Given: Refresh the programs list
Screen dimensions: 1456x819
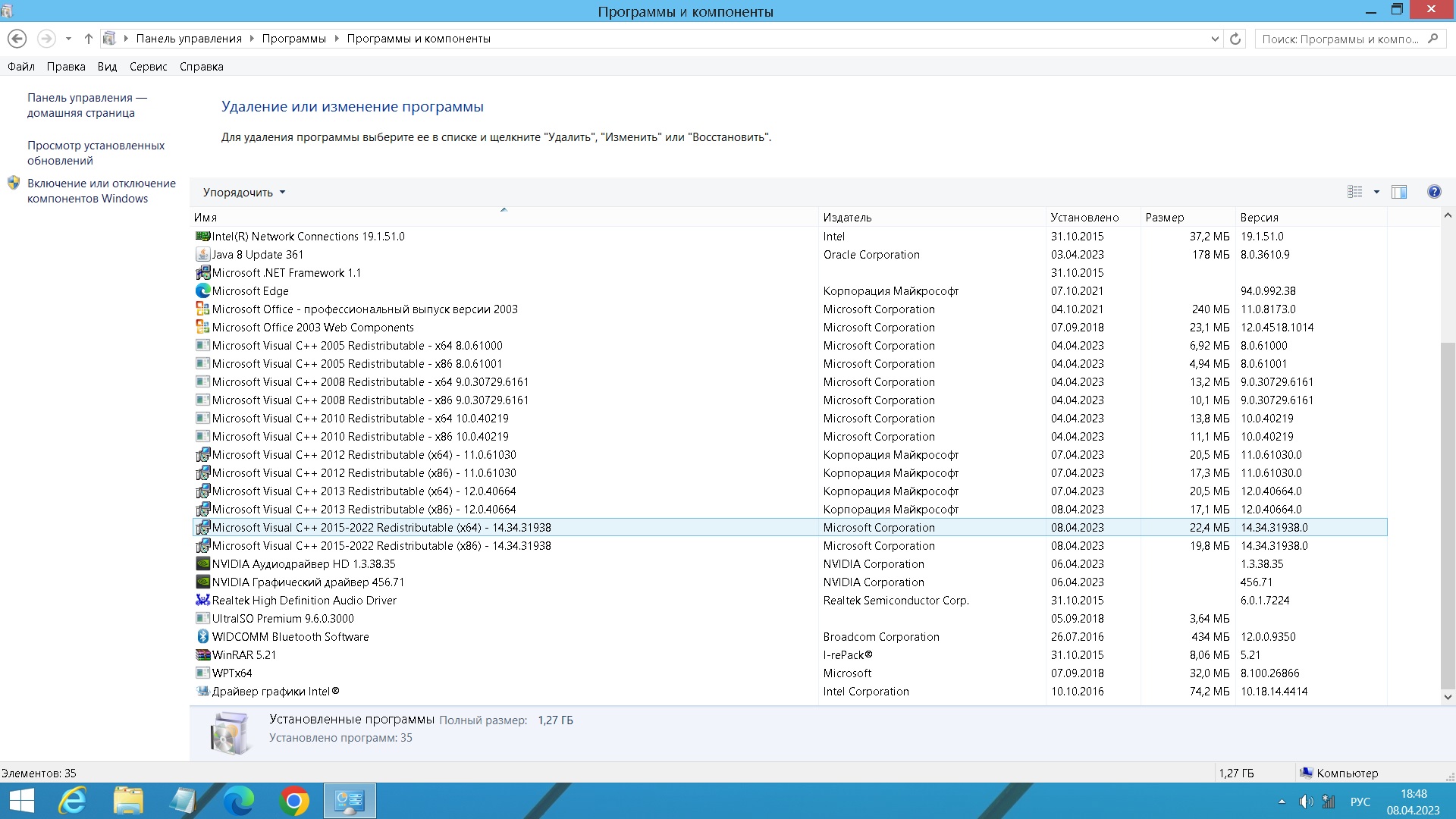Looking at the screenshot, I should [1235, 39].
